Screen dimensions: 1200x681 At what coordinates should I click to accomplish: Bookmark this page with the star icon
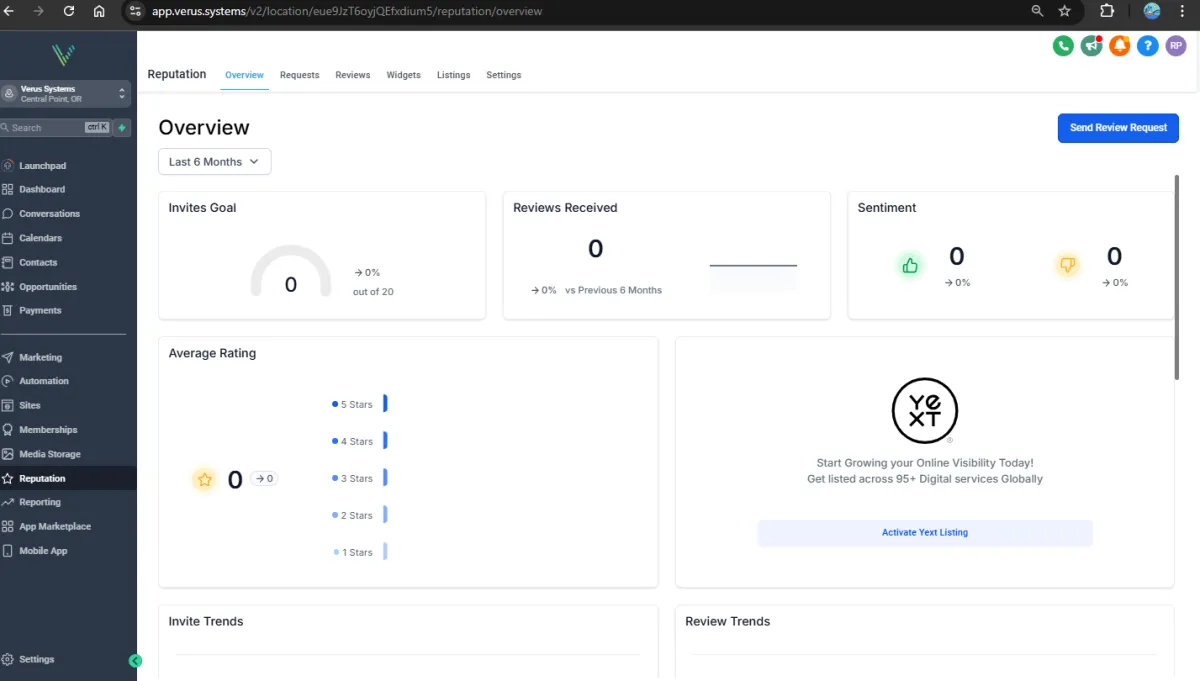pyautogui.click(x=1065, y=11)
